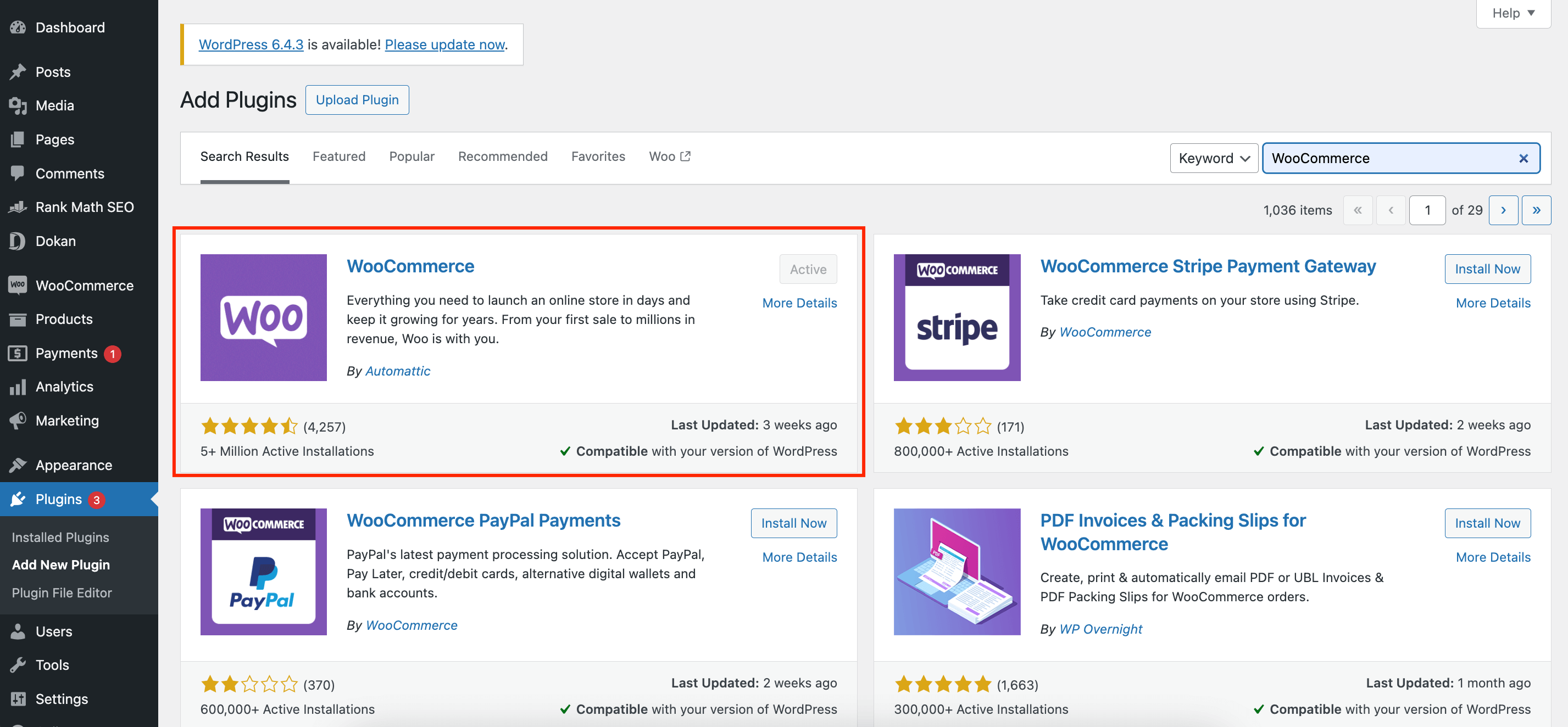This screenshot has height=727, width=1568.
Task: Open the Rank Math SEO menu
Action: [x=84, y=206]
